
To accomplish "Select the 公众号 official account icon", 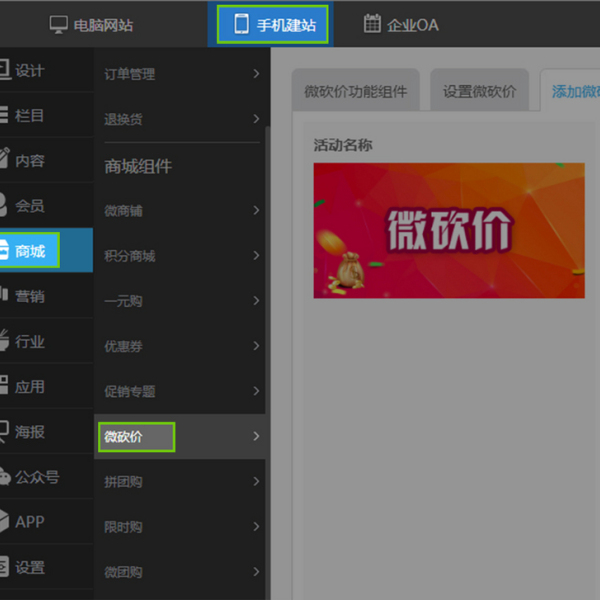I will coord(4,477).
